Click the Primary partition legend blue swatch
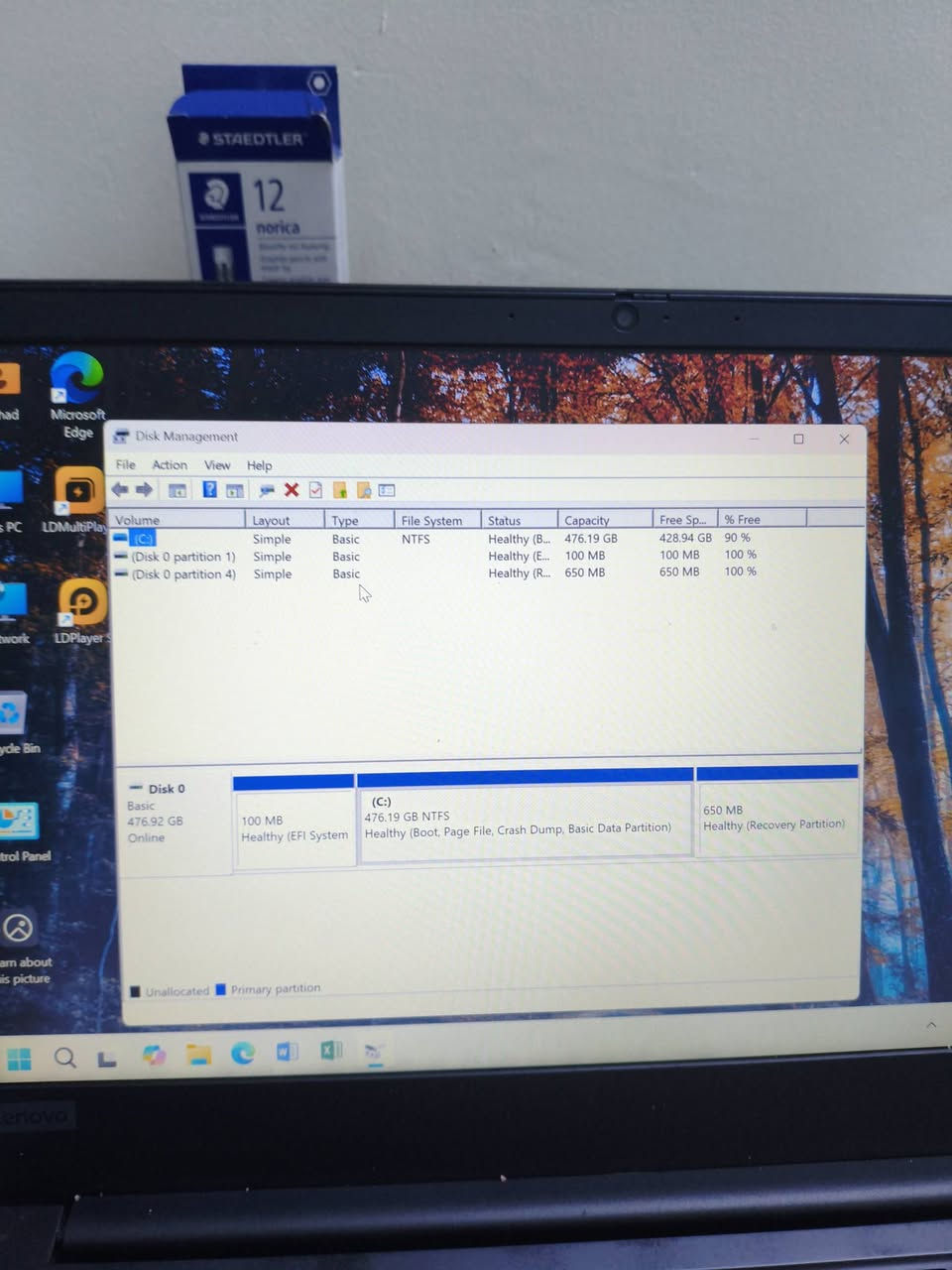 tap(221, 989)
